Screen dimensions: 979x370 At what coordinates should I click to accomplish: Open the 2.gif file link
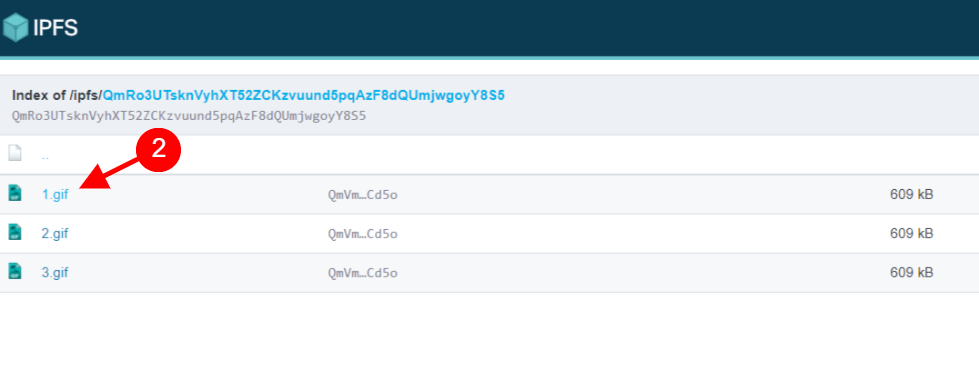pyautogui.click(x=55, y=234)
